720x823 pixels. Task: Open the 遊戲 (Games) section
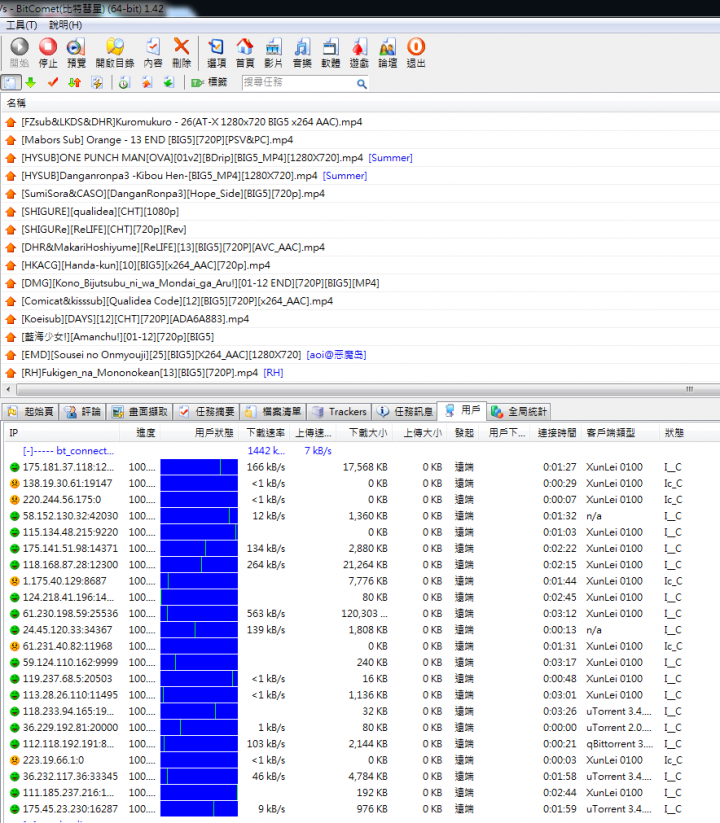coord(359,52)
